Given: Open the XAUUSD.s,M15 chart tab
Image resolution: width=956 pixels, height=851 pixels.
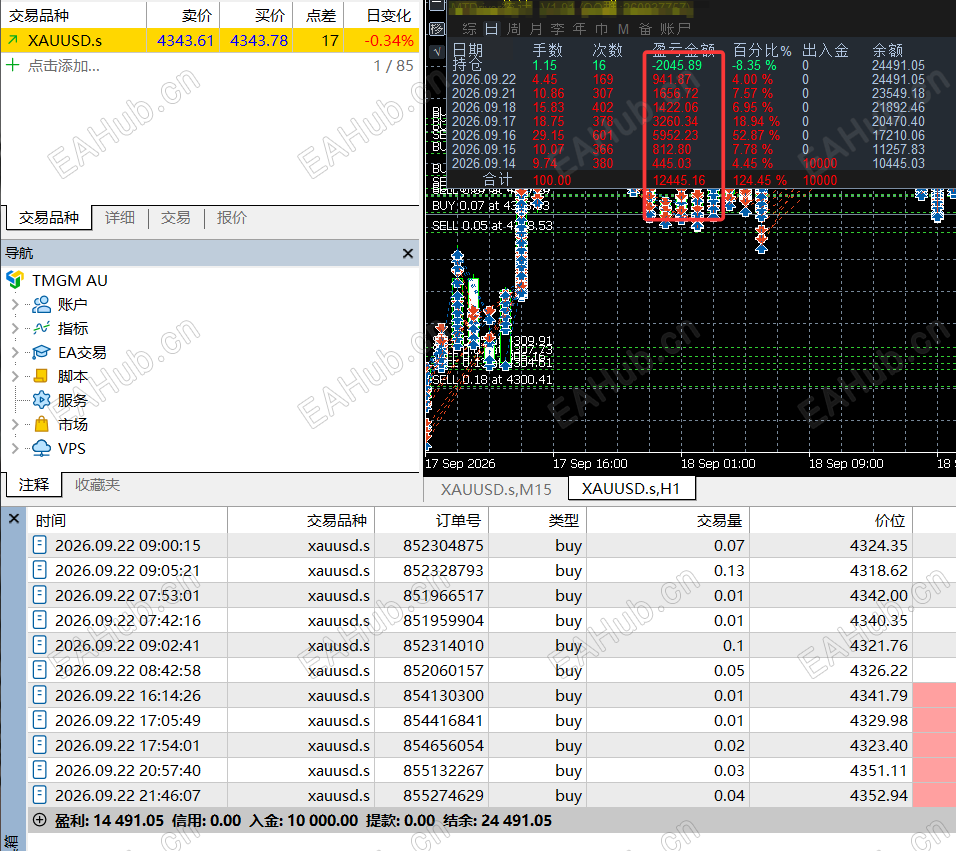Looking at the screenshot, I should tap(496, 489).
